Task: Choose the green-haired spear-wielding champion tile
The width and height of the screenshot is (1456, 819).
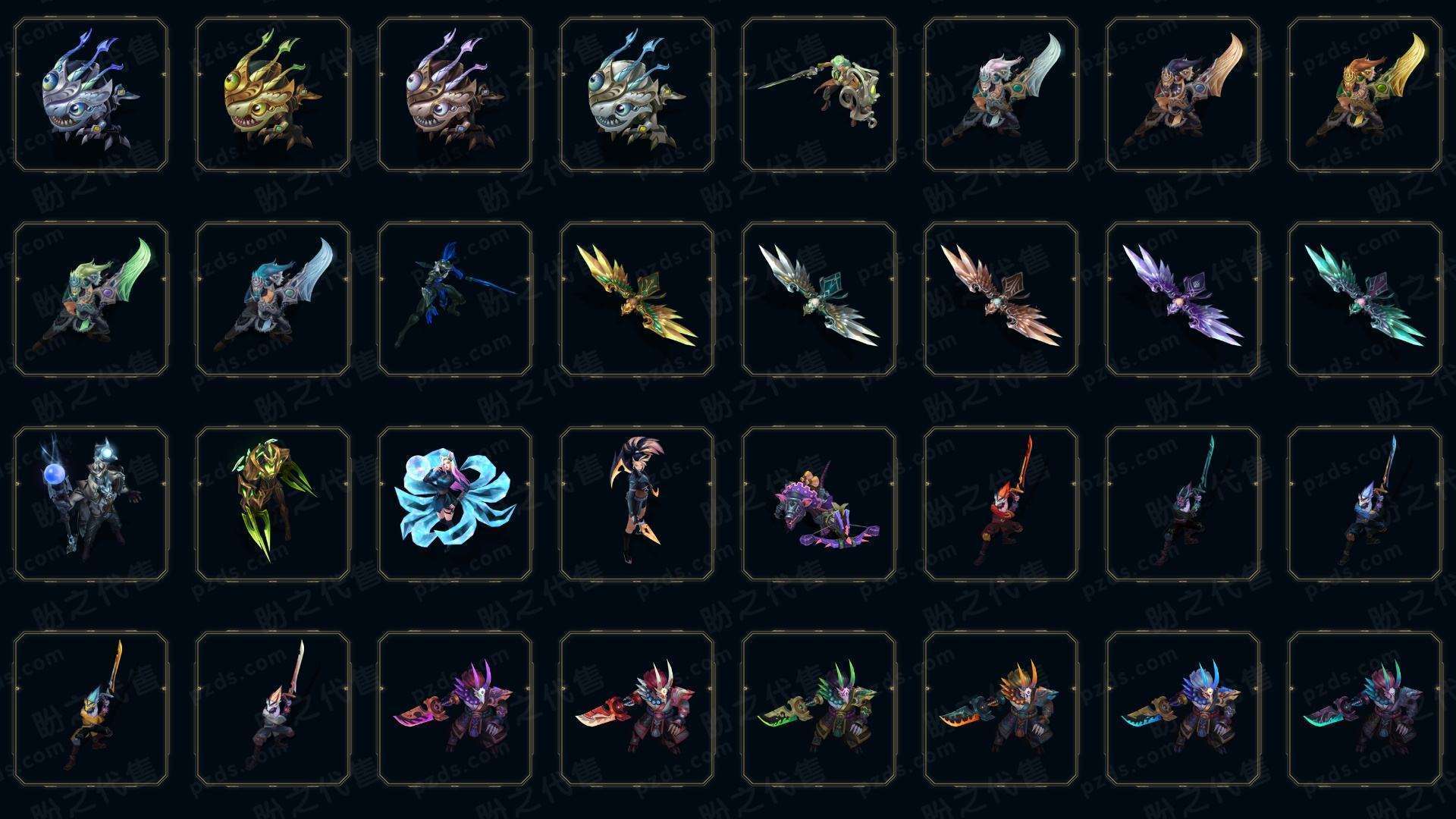Action: pyautogui.click(x=819, y=95)
